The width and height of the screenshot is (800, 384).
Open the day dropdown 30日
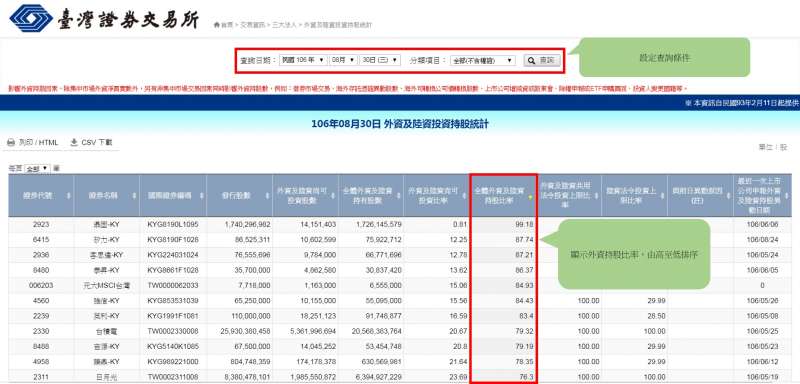pos(380,60)
